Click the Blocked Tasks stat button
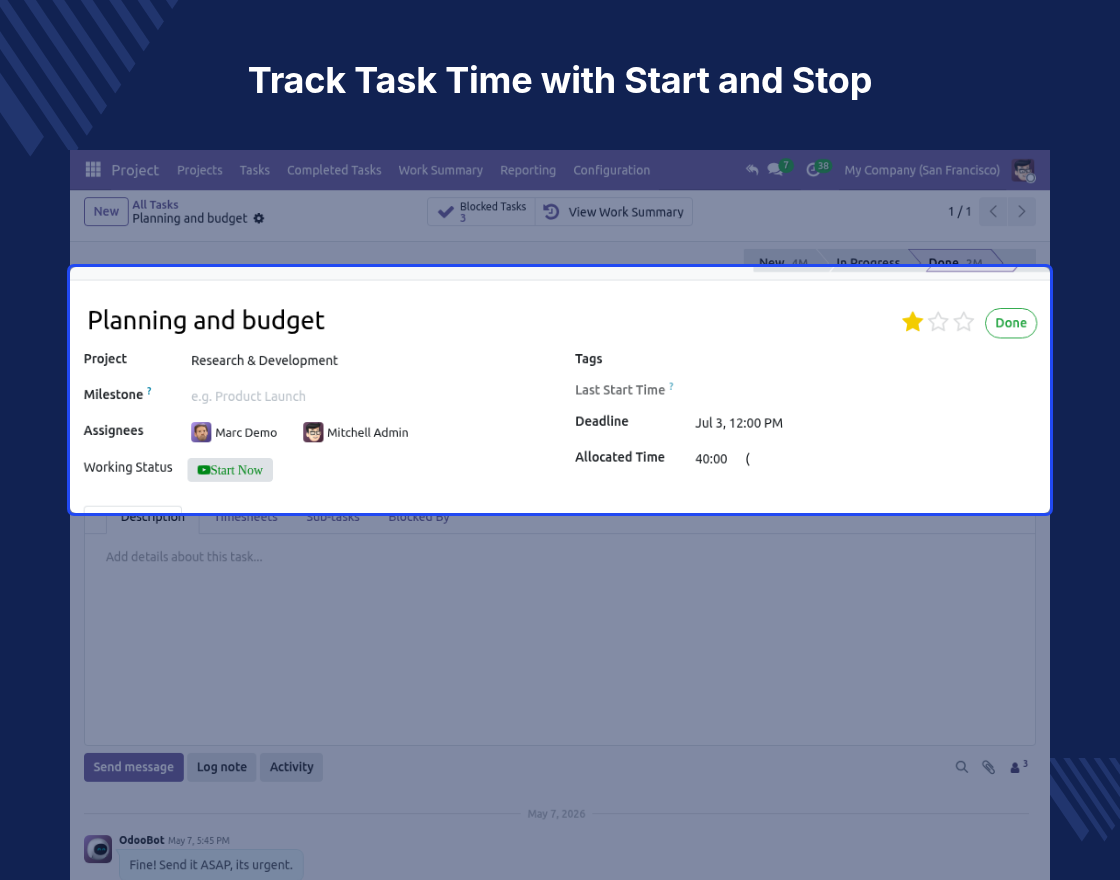The height and width of the screenshot is (880, 1120). tap(481, 211)
